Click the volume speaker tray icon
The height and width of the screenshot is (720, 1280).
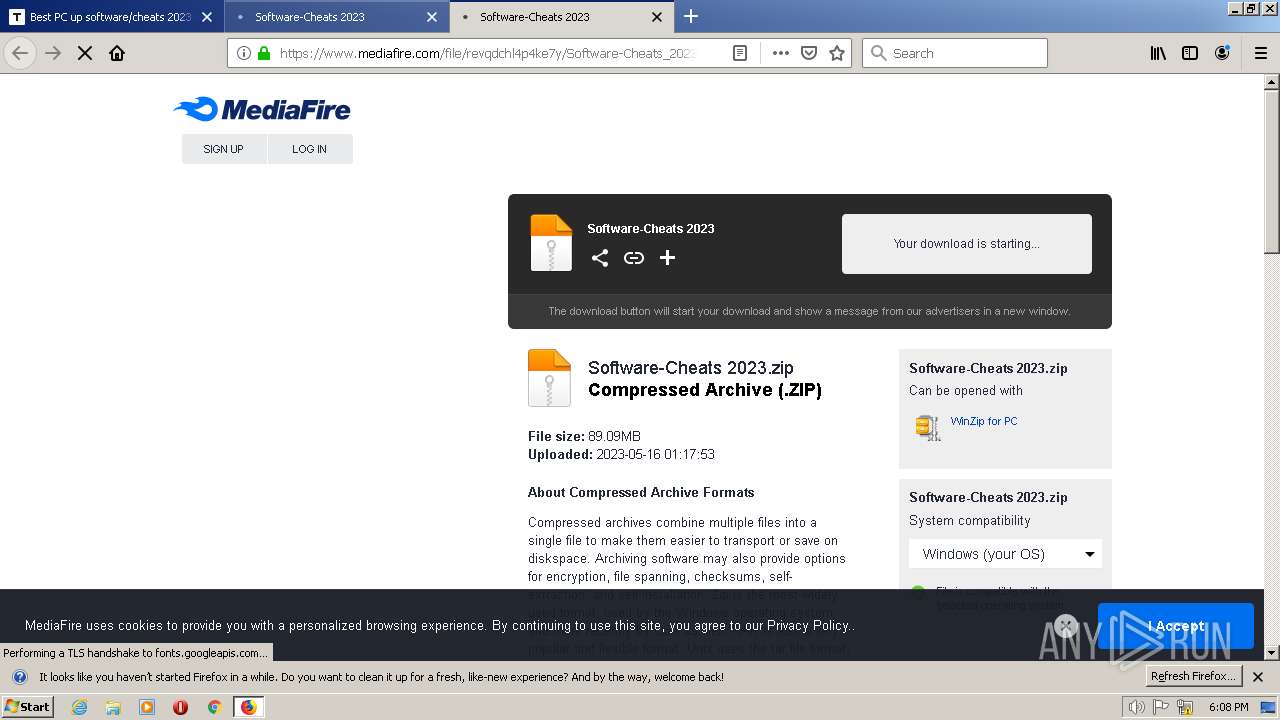pyautogui.click(x=1136, y=707)
